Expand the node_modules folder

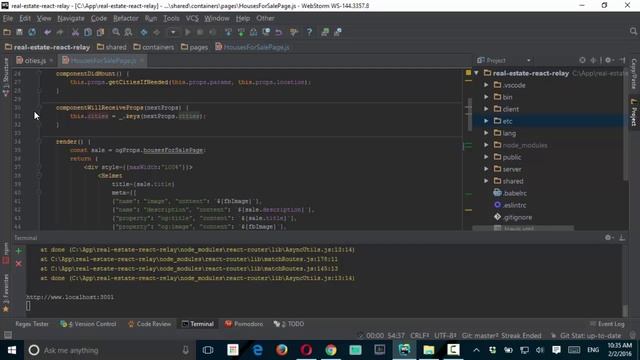486,145
